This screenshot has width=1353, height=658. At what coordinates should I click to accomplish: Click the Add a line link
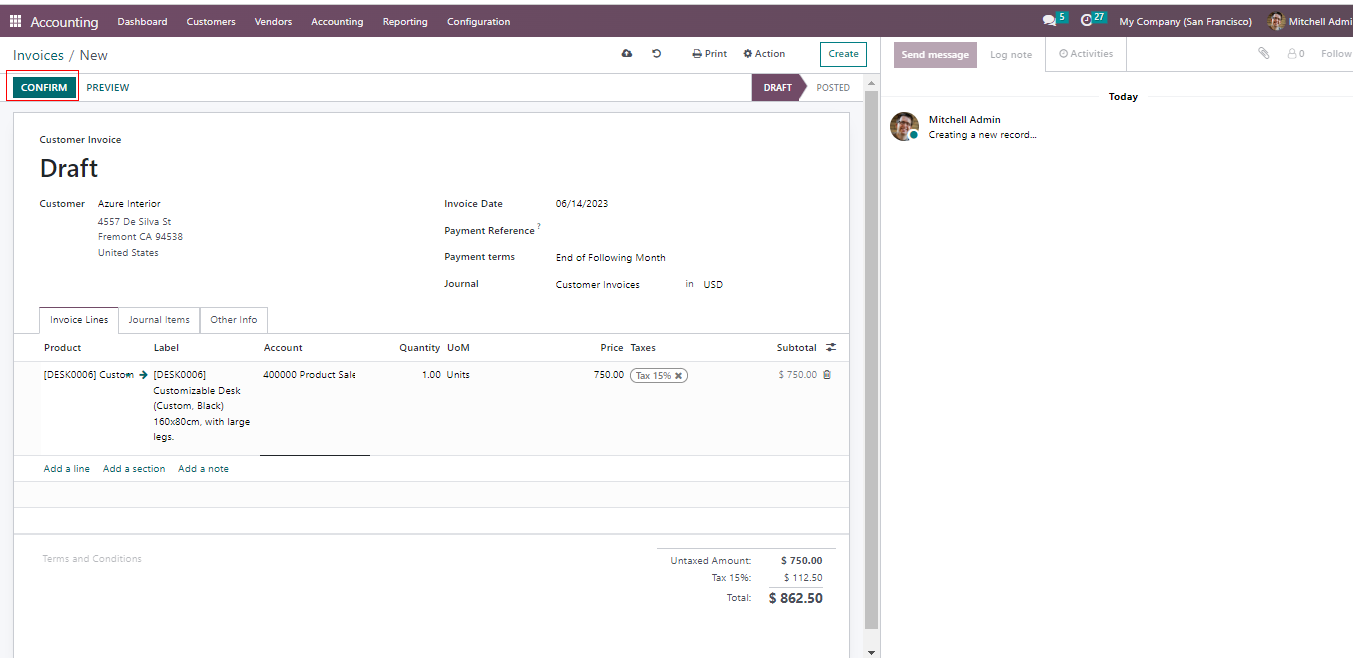[67, 469]
